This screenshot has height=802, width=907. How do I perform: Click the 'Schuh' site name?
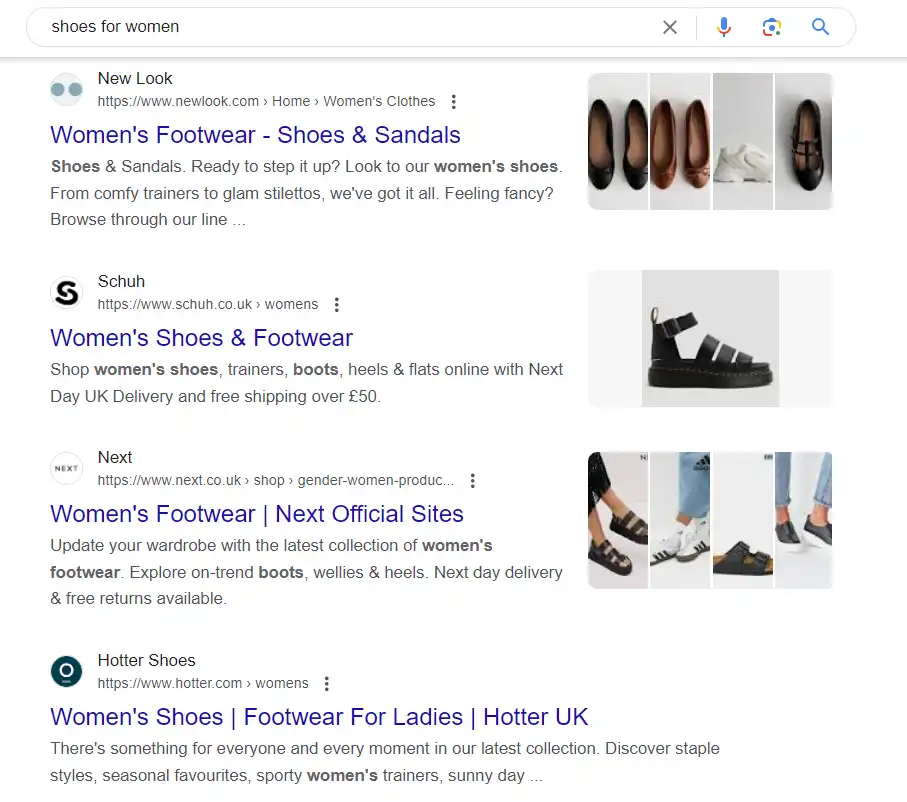tap(121, 281)
